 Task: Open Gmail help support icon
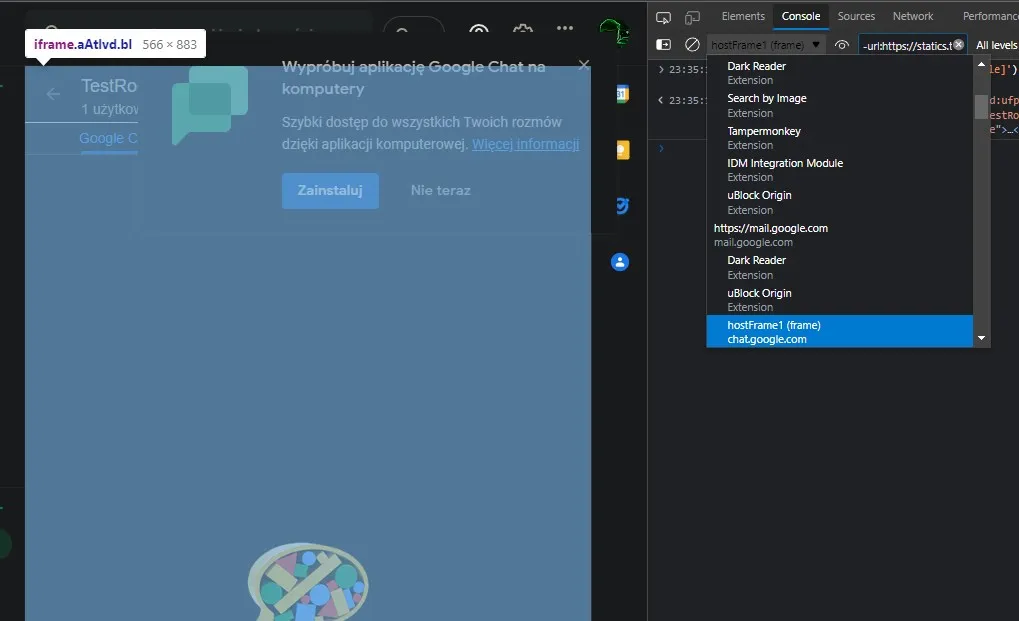coord(479,31)
